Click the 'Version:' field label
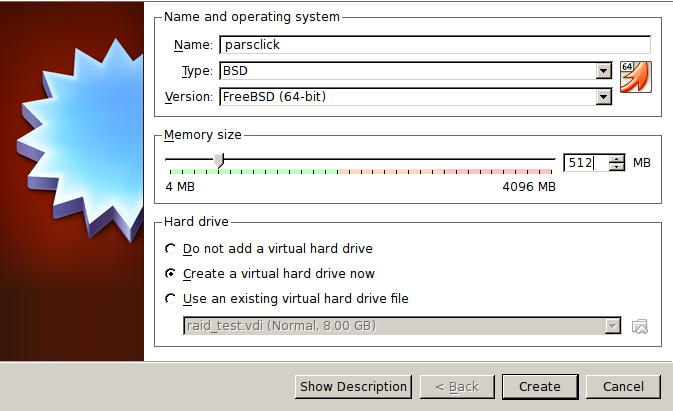This screenshot has height=411, width=673. pyautogui.click(x=189, y=97)
